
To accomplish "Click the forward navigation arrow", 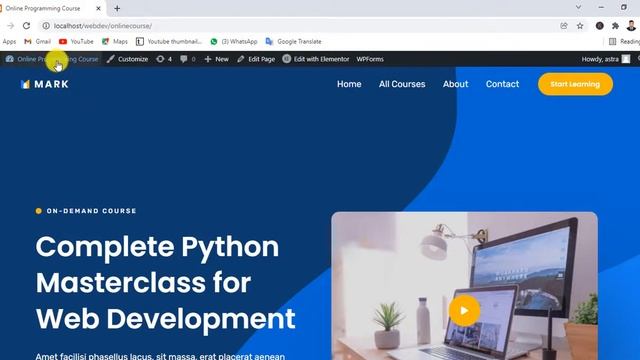I will 11,26.
